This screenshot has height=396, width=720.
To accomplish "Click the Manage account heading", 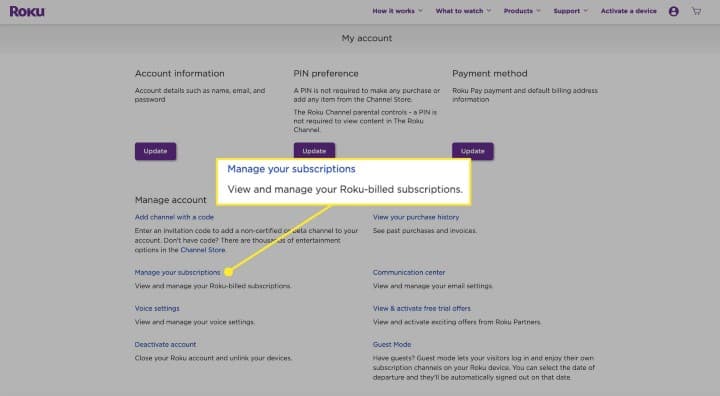I will coord(170,200).
